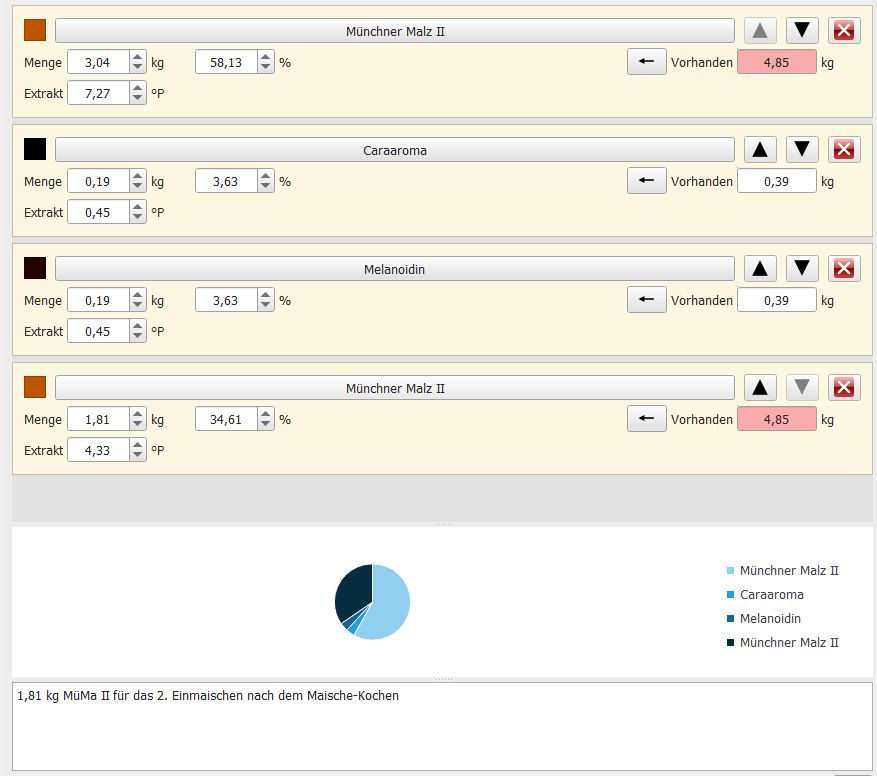
Task: Click the first Münchner Malz II name button
Action: point(395,31)
